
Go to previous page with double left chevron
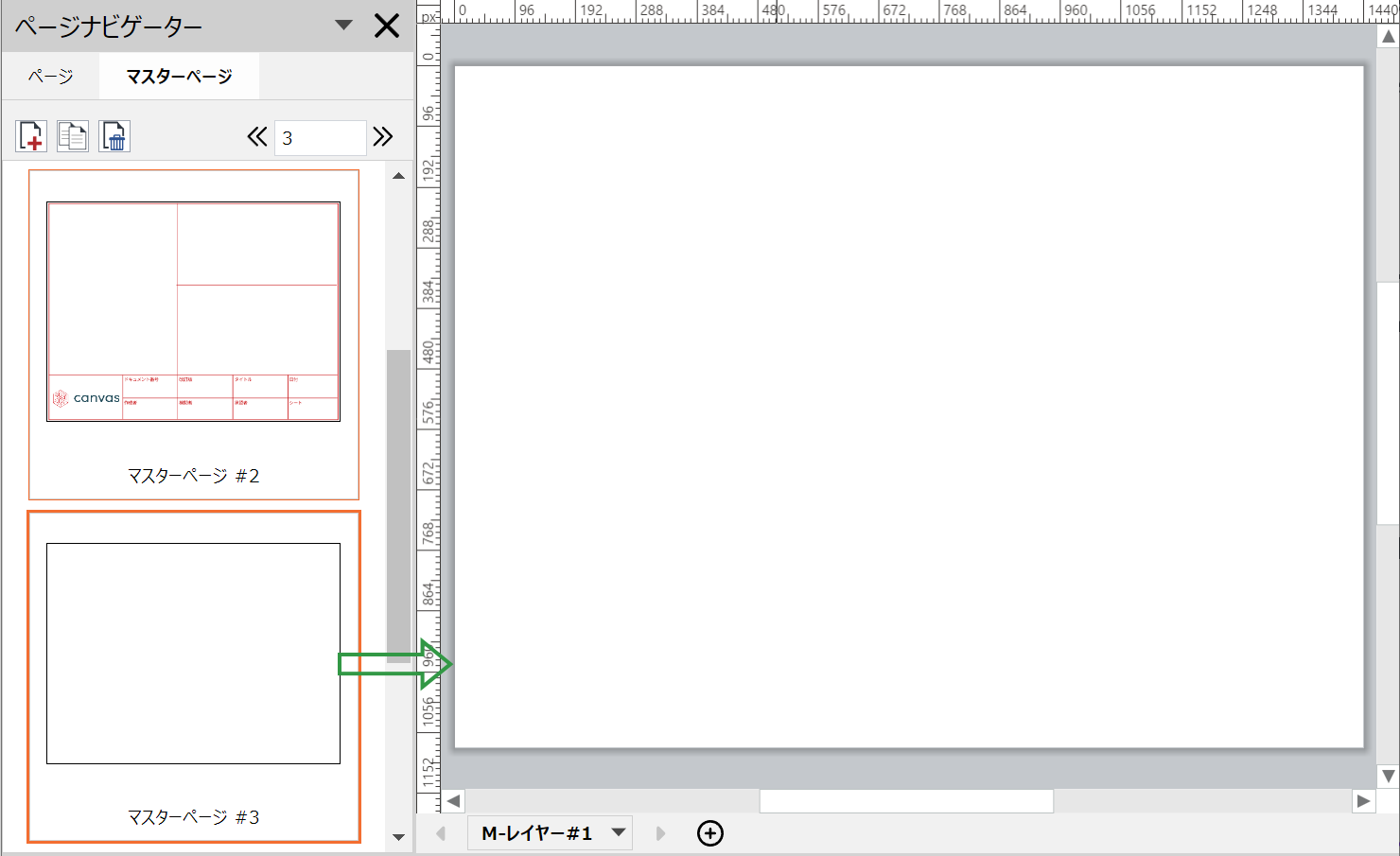[x=257, y=137]
